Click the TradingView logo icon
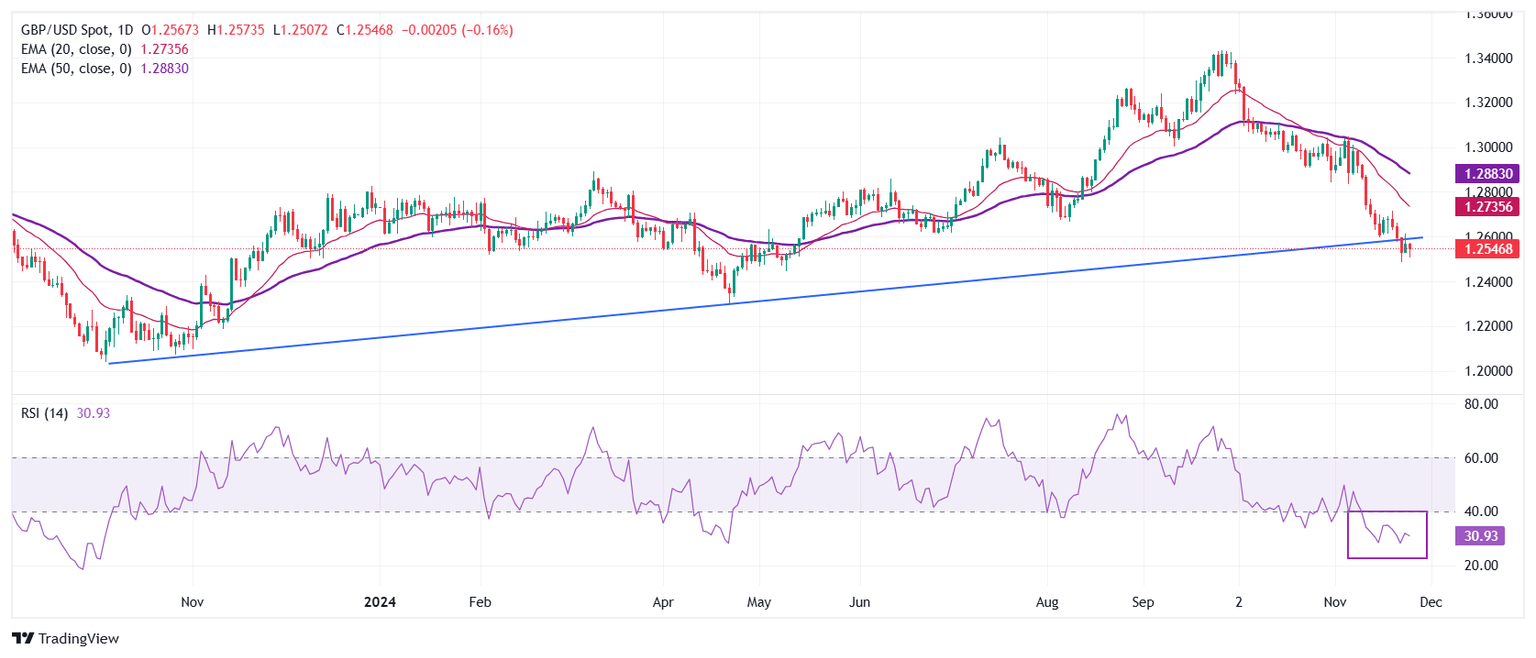This screenshot has height=658, width=1536. pyautogui.click(x=24, y=638)
